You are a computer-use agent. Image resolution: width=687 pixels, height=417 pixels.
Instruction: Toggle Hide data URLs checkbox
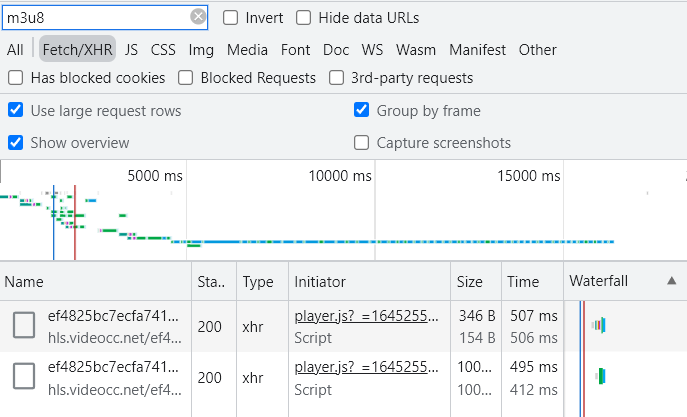[301, 18]
